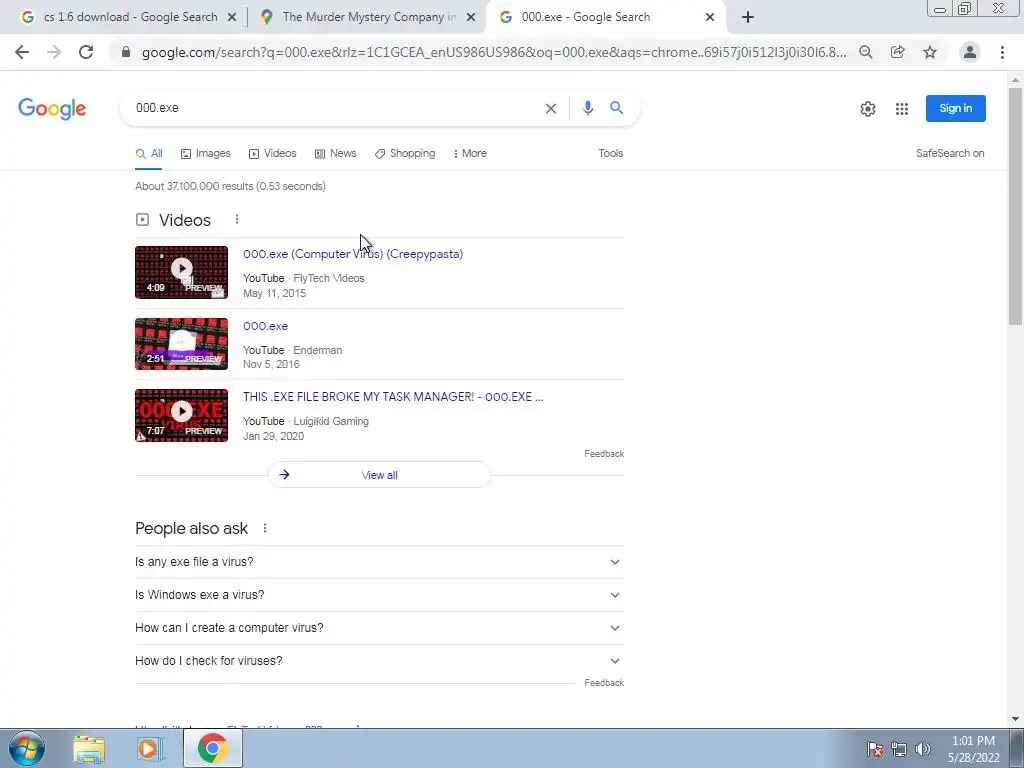Open the More search filters dropdown
1024x768 pixels.
tap(470, 153)
